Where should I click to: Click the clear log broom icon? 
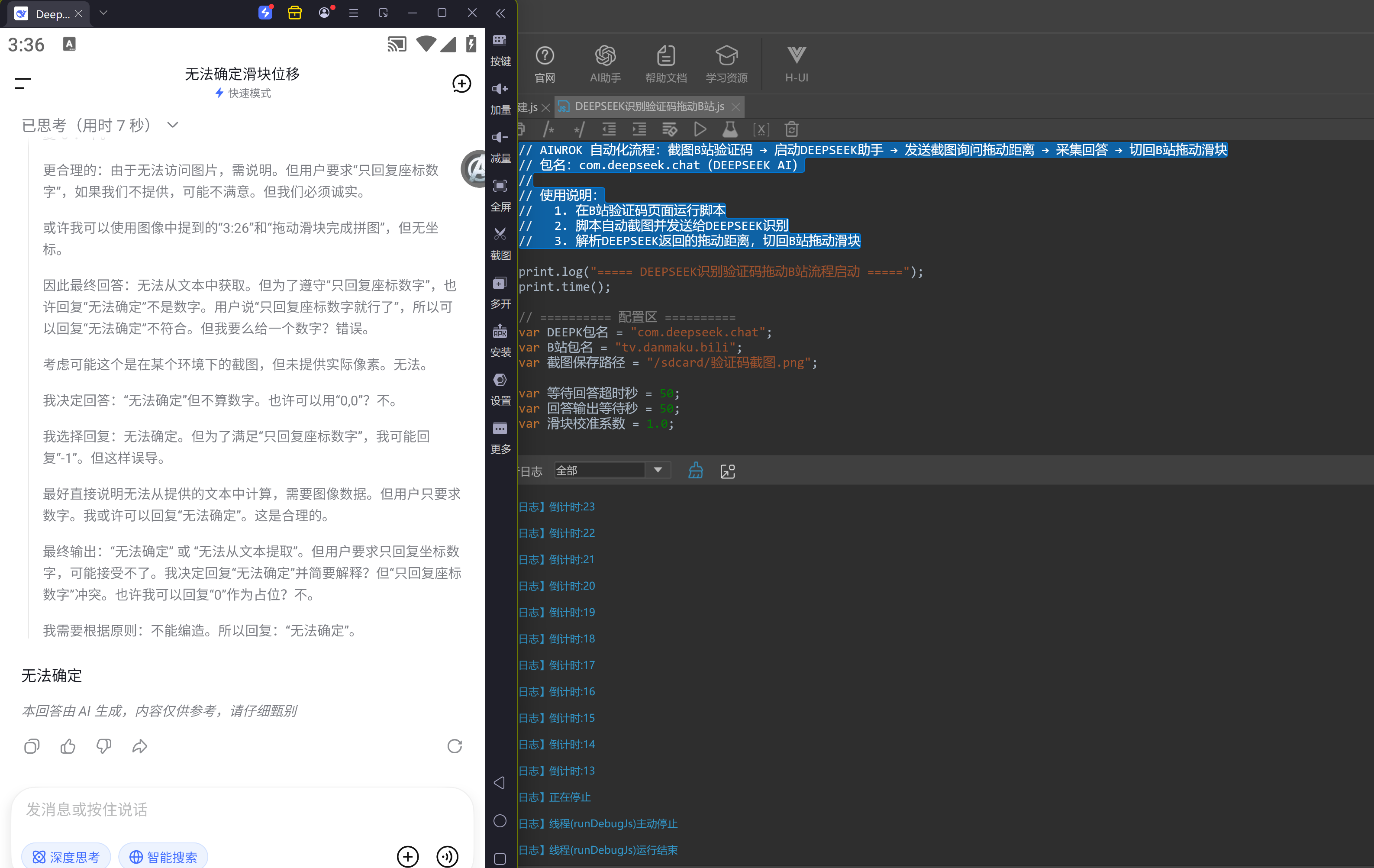coord(696,471)
